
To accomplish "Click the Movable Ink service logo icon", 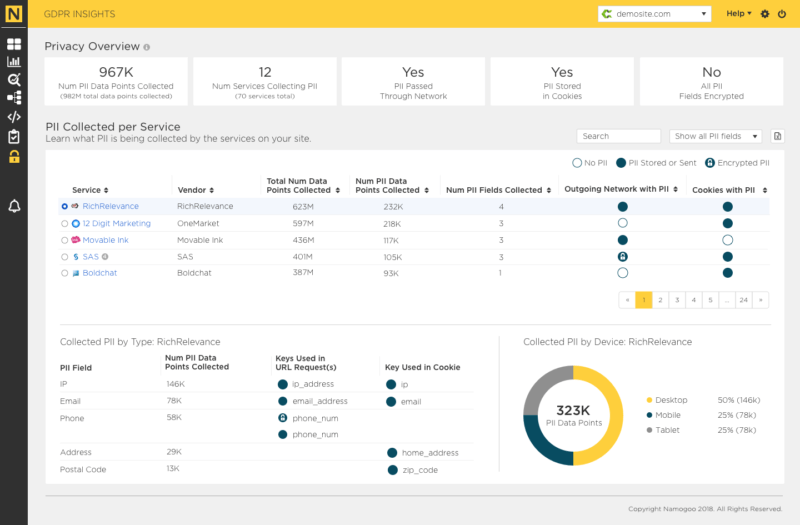I will click(x=76, y=239).
